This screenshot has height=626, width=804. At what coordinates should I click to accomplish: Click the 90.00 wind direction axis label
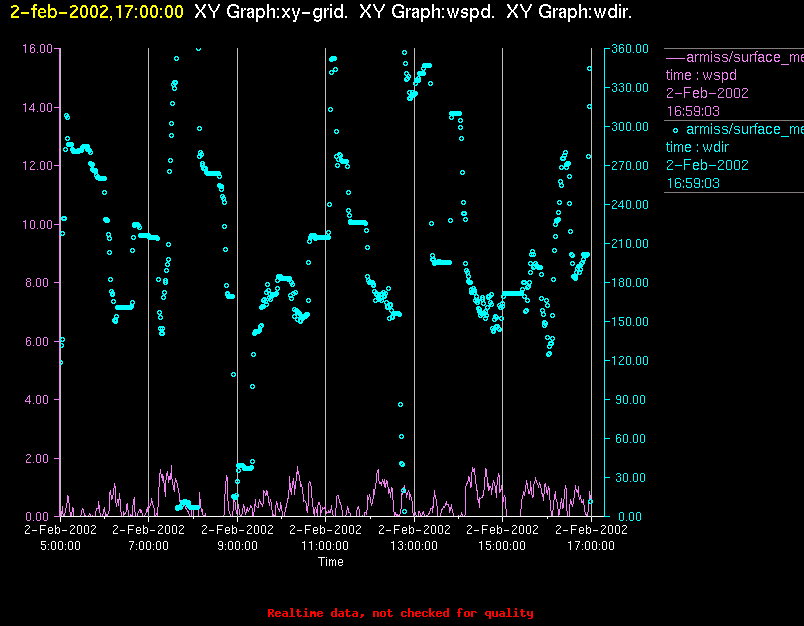632,399
